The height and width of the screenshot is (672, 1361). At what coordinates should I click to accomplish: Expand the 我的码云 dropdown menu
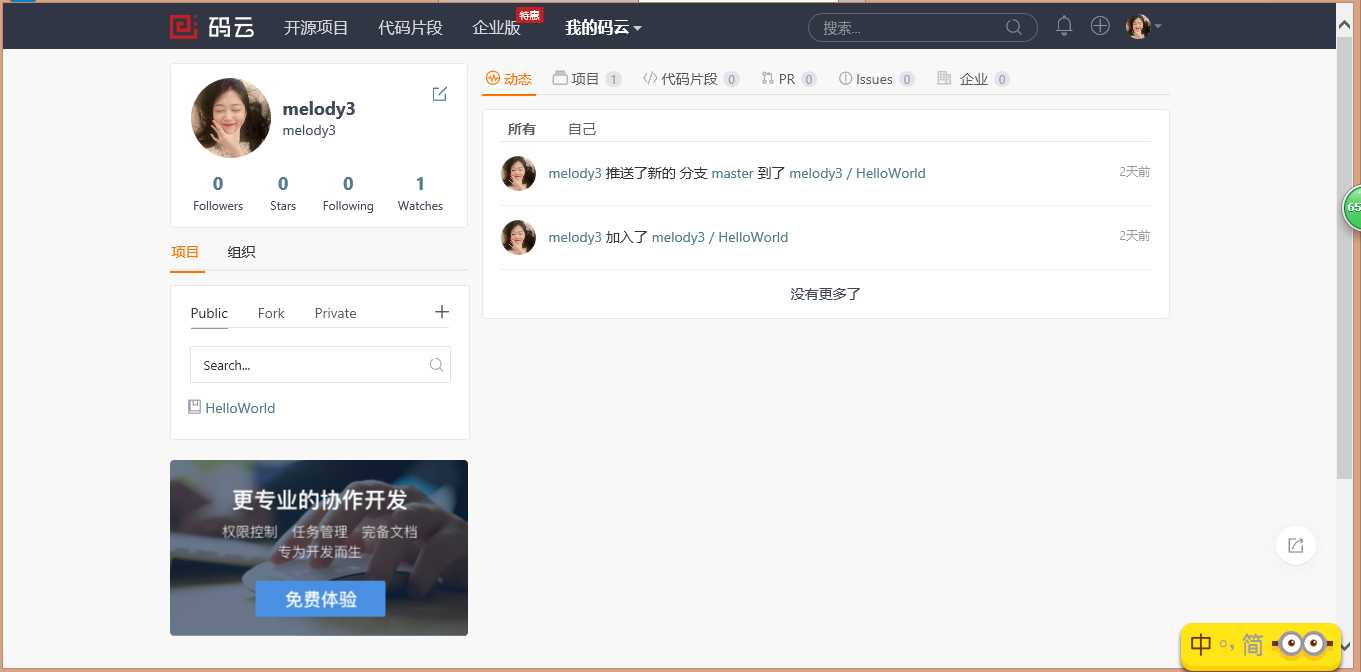coord(603,28)
